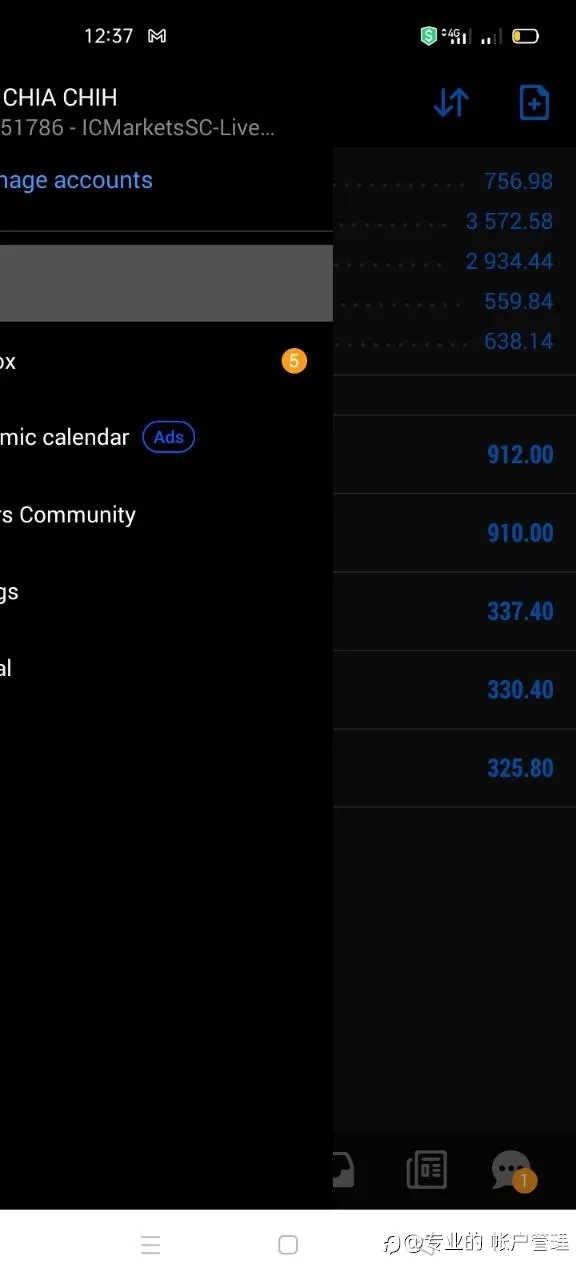The height and width of the screenshot is (1280, 576).
Task: Tap the 3 572.58 account value row
Action: pyautogui.click(x=454, y=221)
